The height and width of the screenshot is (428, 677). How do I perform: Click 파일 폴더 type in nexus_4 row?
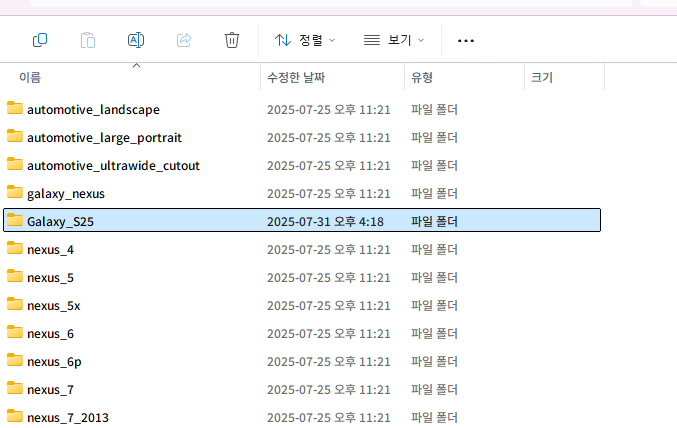coord(434,250)
